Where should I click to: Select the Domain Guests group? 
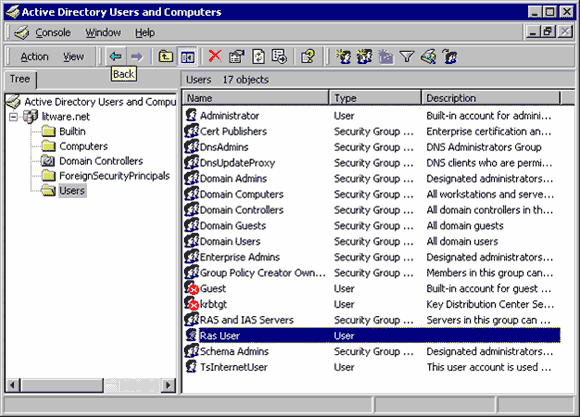pos(233,226)
